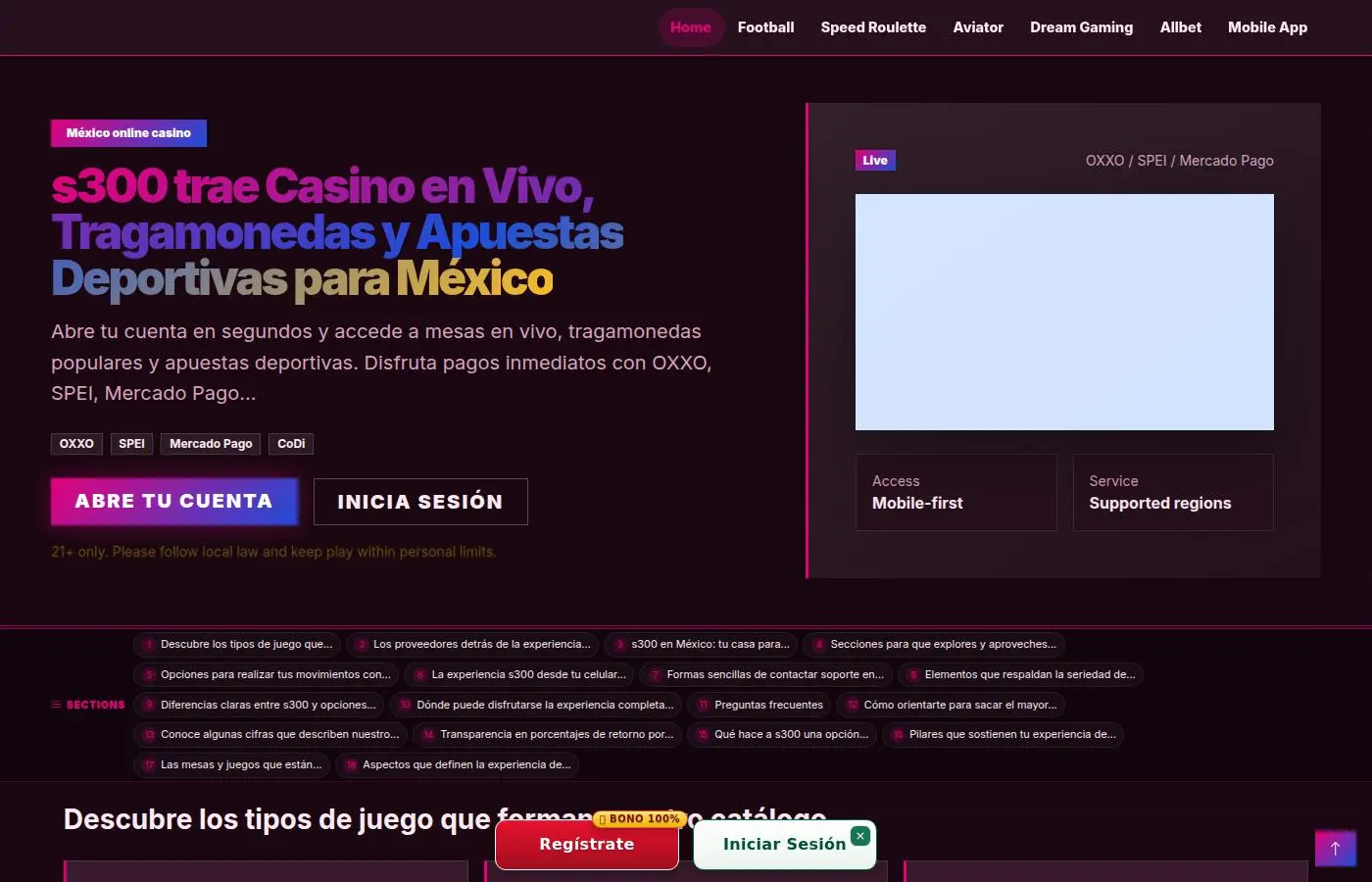Click the INICIA SESIÓN outlined button
This screenshot has height=882, width=1372.
pos(420,502)
